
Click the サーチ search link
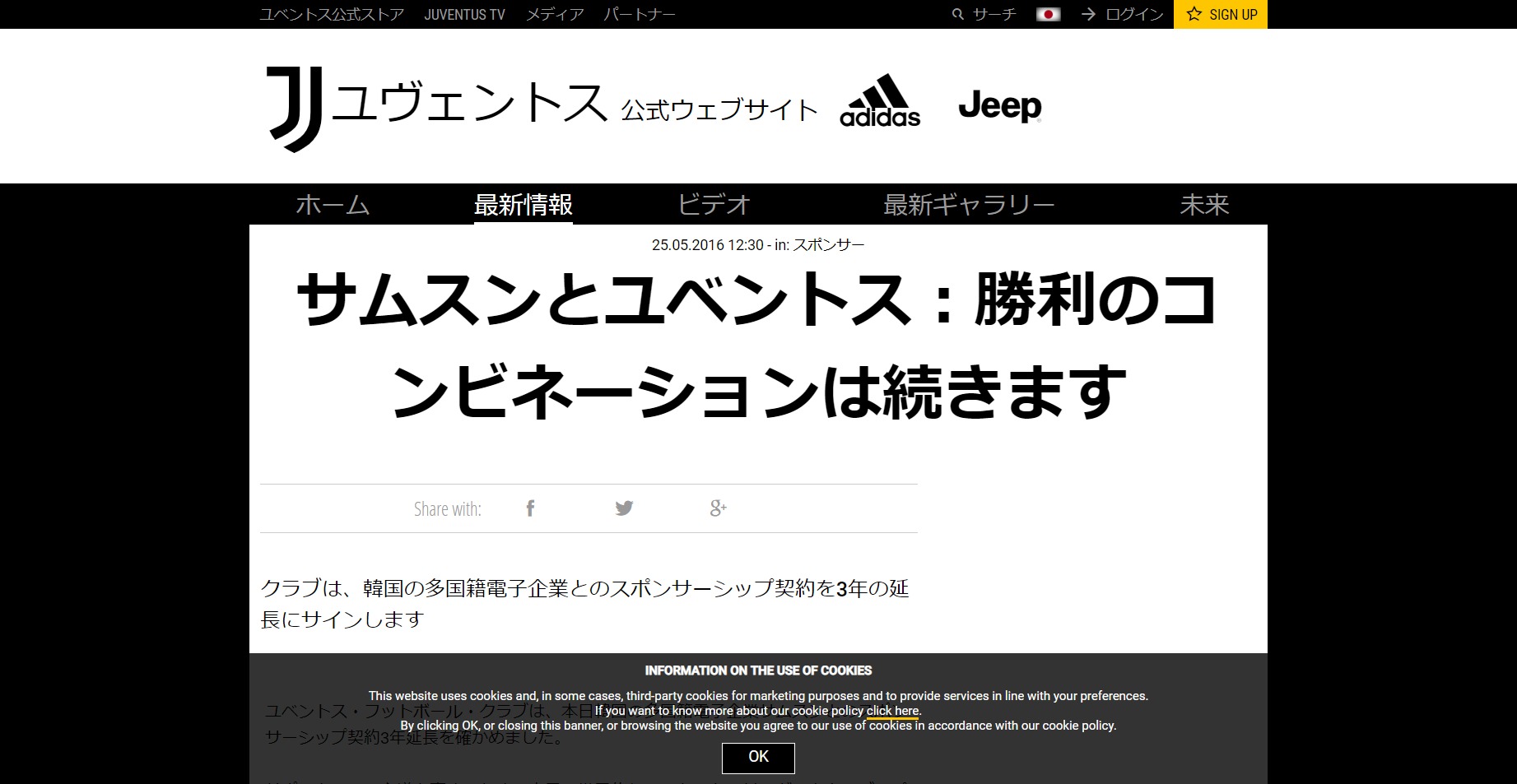click(x=994, y=14)
